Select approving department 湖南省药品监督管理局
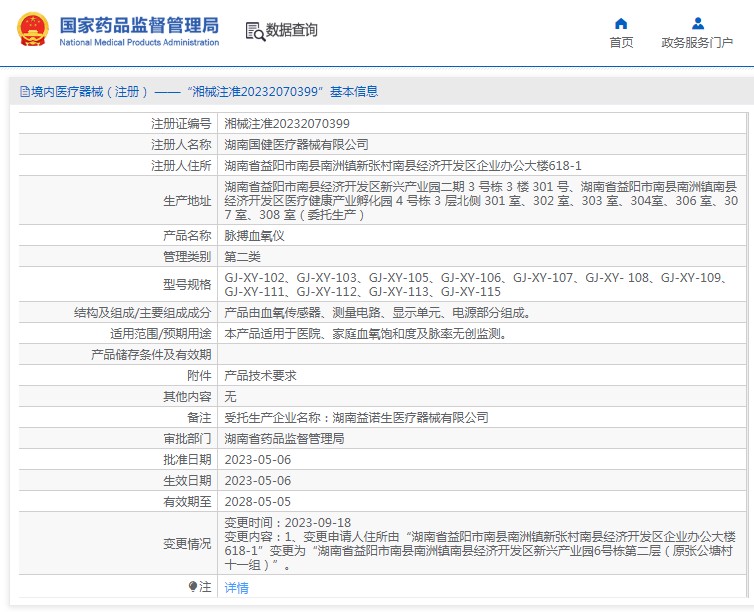 point(284,438)
